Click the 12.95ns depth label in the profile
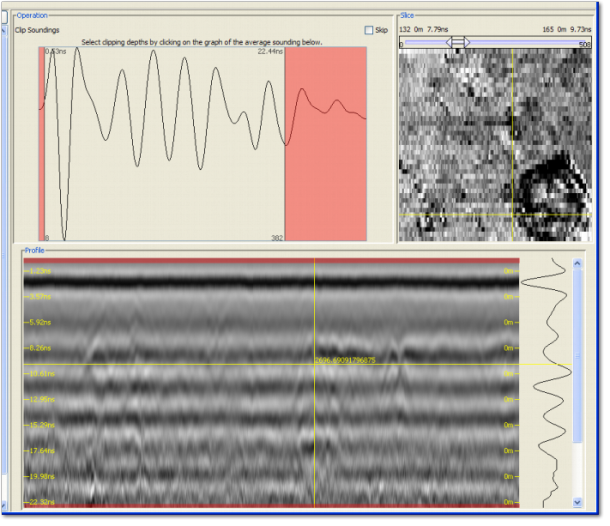This screenshot has height=526, width=610. 42,399
